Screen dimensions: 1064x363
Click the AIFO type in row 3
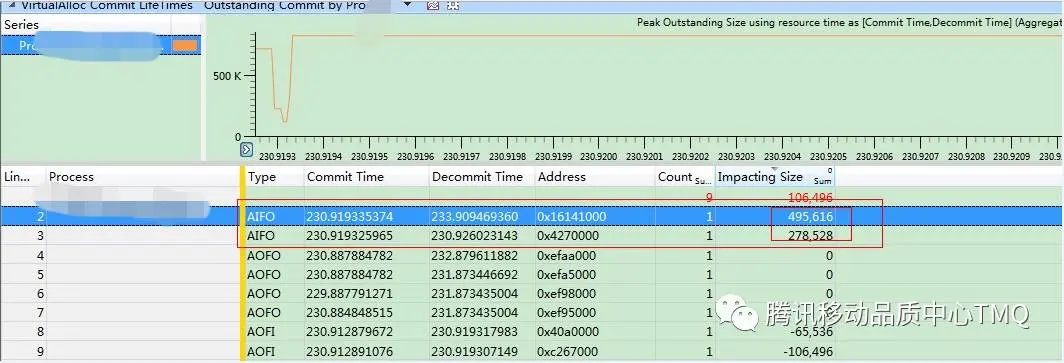(x=261, y=235)
